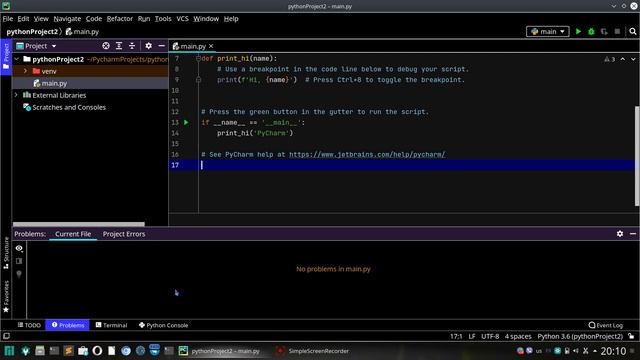Image resolution: width=640 pixels, height=360 pixels.
Task: Click the 17:1 cursor position indicator
Action: (456, 336)
